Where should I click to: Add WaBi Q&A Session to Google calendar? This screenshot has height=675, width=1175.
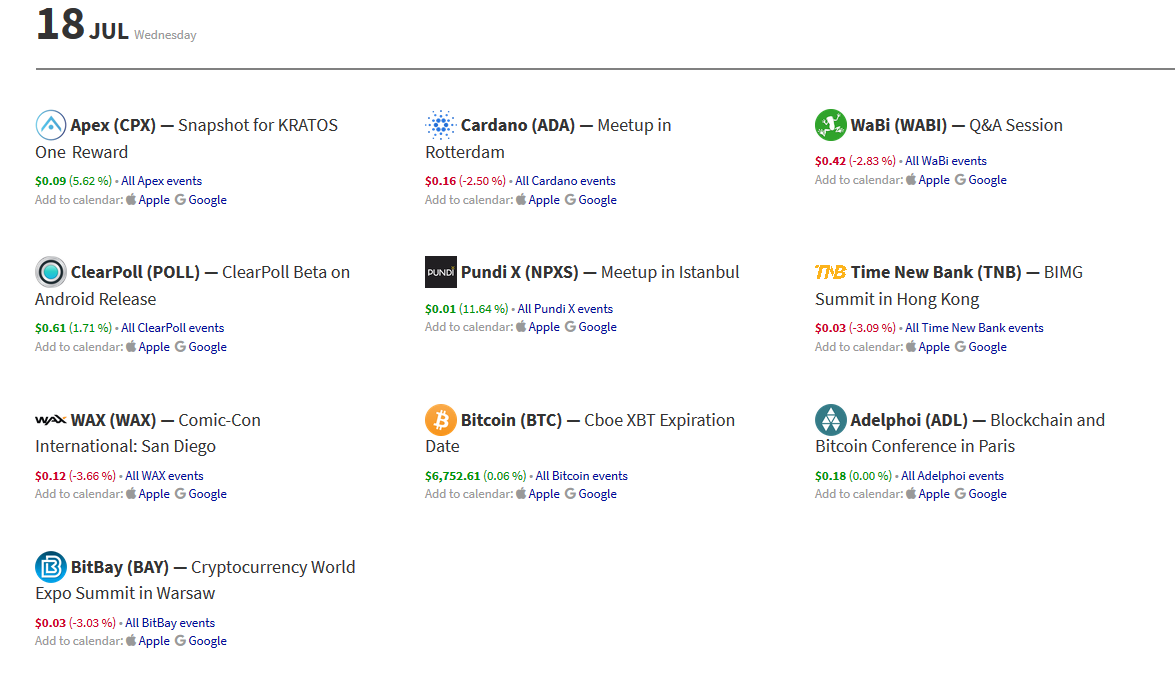click(980, 180)
